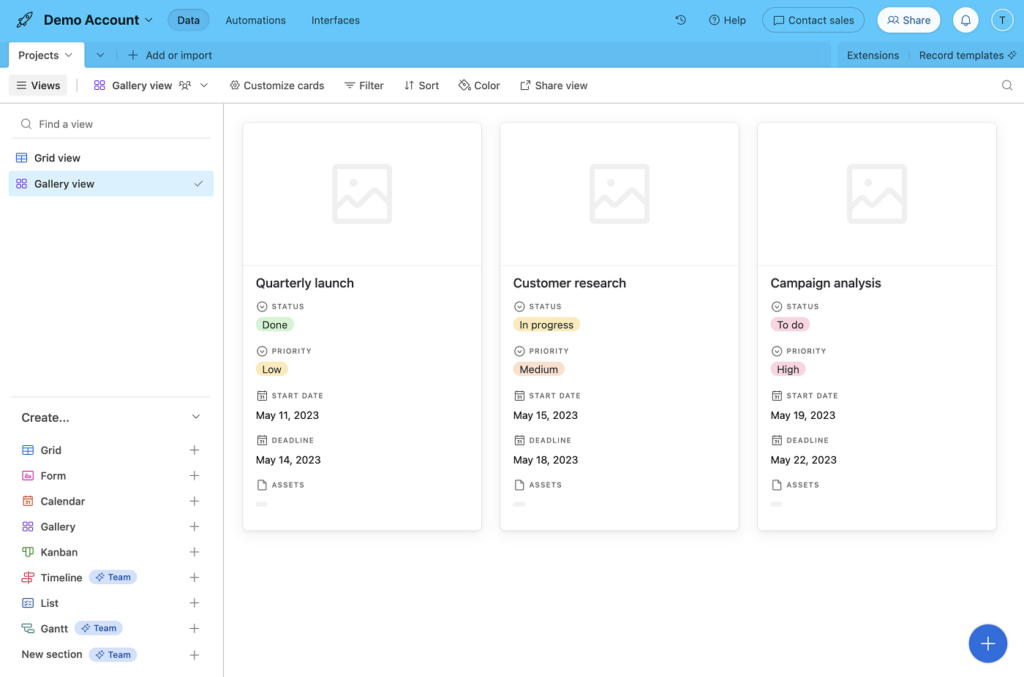Viewport: 1024px width, 677px height.
Task: Click the collaborator icon beside Gallery view
Action: [x=185, y=85]
